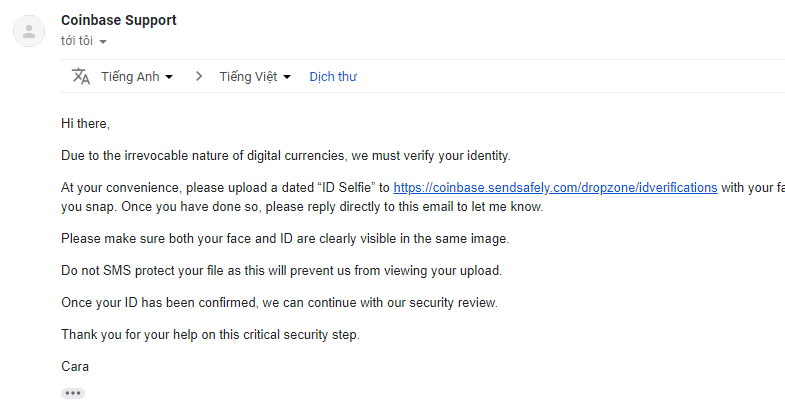The height and width of the screenshot is (400, 785).
Task: Open the Tiếng Anh source language dropdown
Action: coord(137,76)
